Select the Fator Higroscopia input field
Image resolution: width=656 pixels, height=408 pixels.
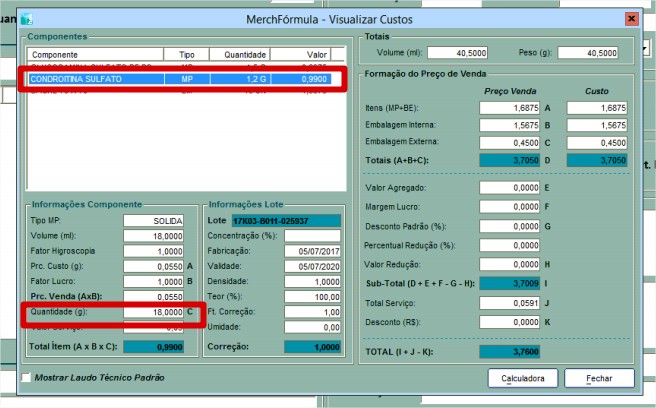point(154,252)
